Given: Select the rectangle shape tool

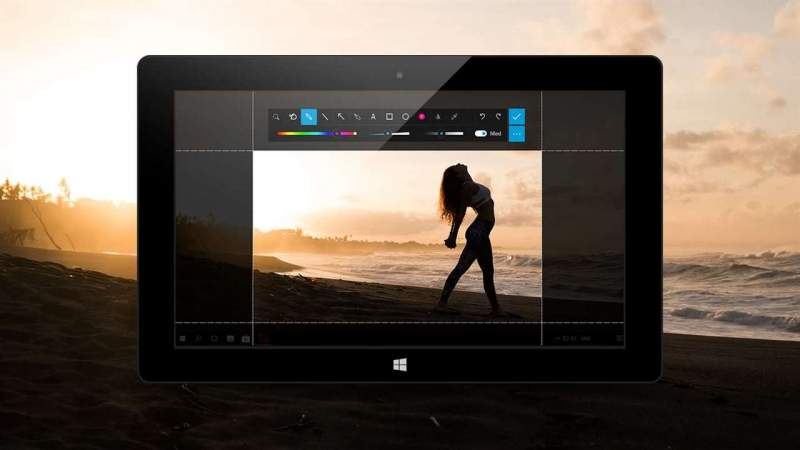Looking at the screenshot, I should [389, 117].
